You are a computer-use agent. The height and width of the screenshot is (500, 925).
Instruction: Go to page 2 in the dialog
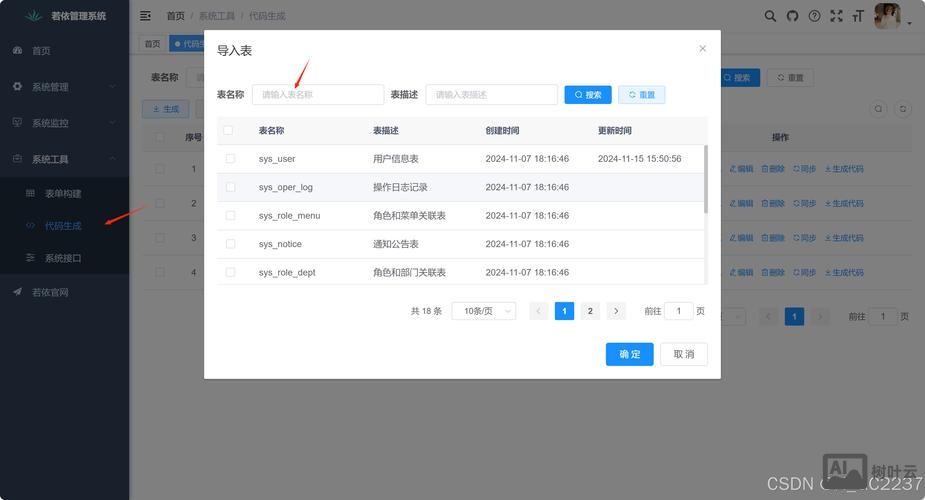click(590, 311)
